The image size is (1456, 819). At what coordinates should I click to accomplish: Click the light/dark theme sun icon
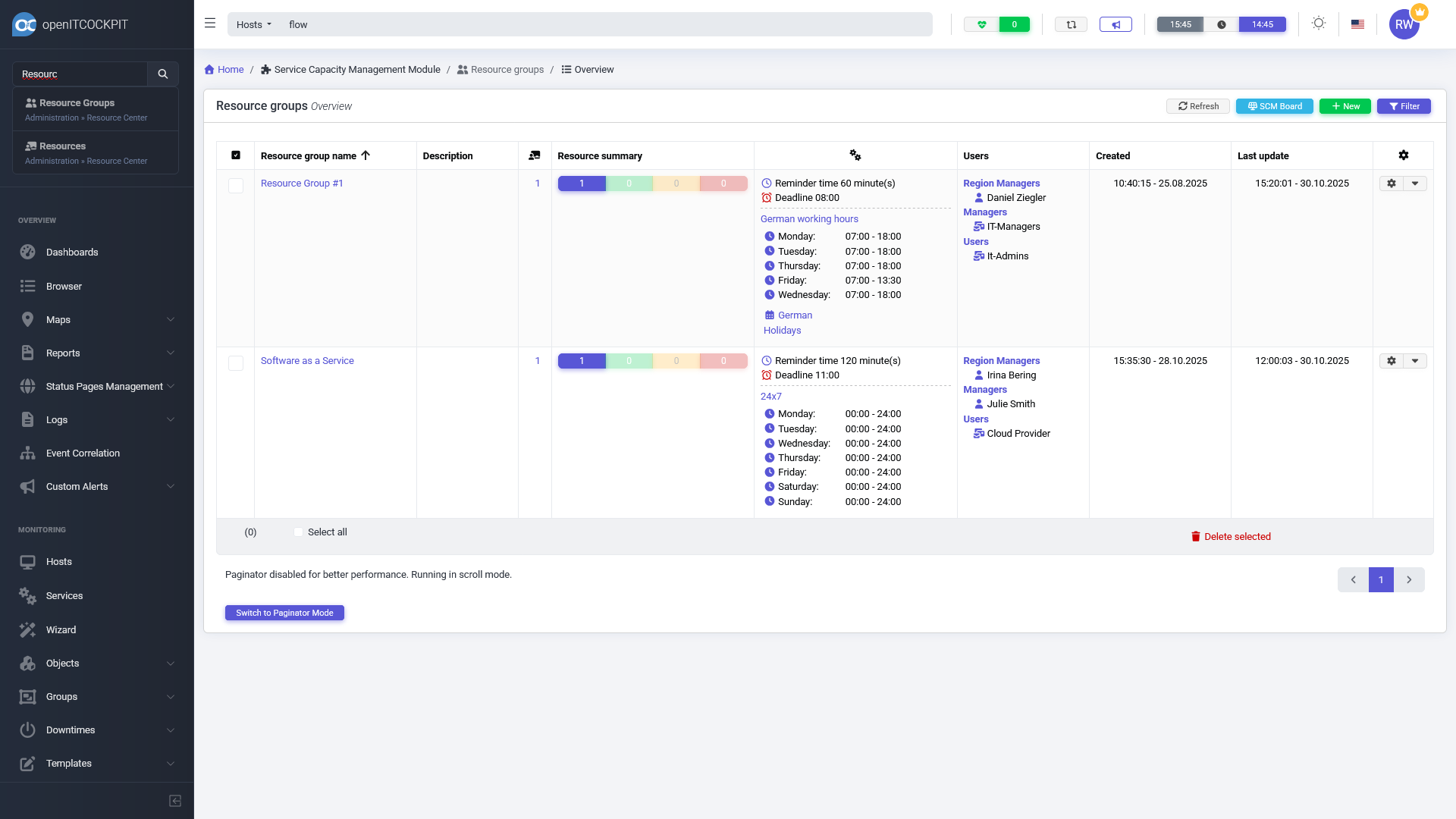(1319, 24)
